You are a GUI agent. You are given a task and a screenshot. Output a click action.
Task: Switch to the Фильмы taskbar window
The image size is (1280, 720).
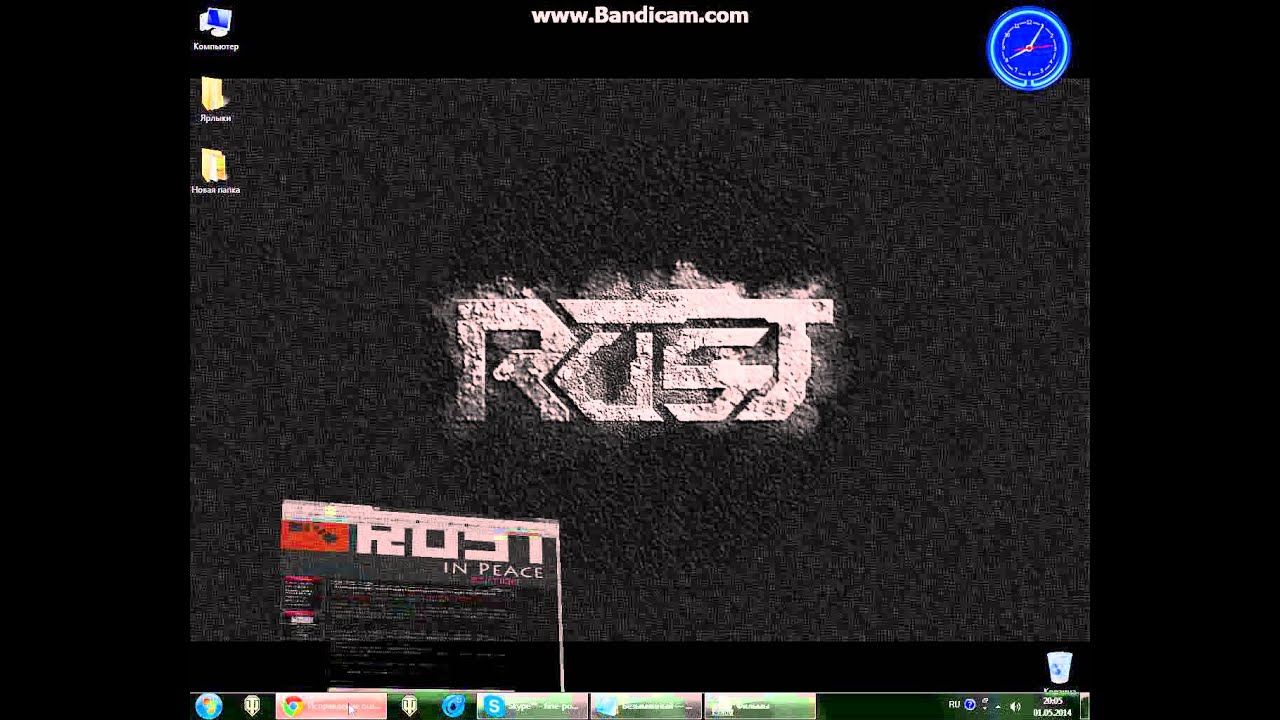pyautogui.click(x=760, y=706)
